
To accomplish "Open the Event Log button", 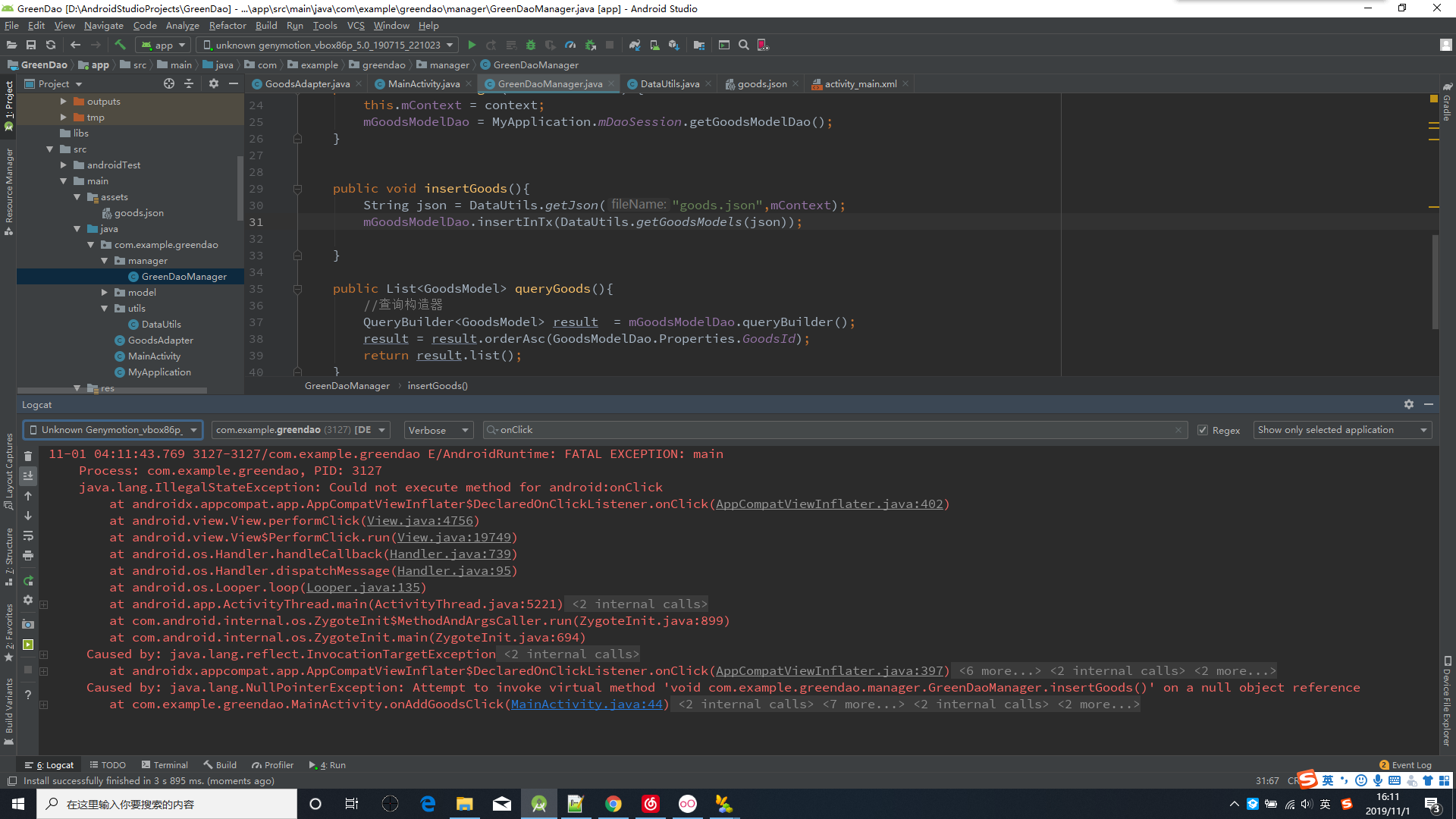I will 1405,765.
